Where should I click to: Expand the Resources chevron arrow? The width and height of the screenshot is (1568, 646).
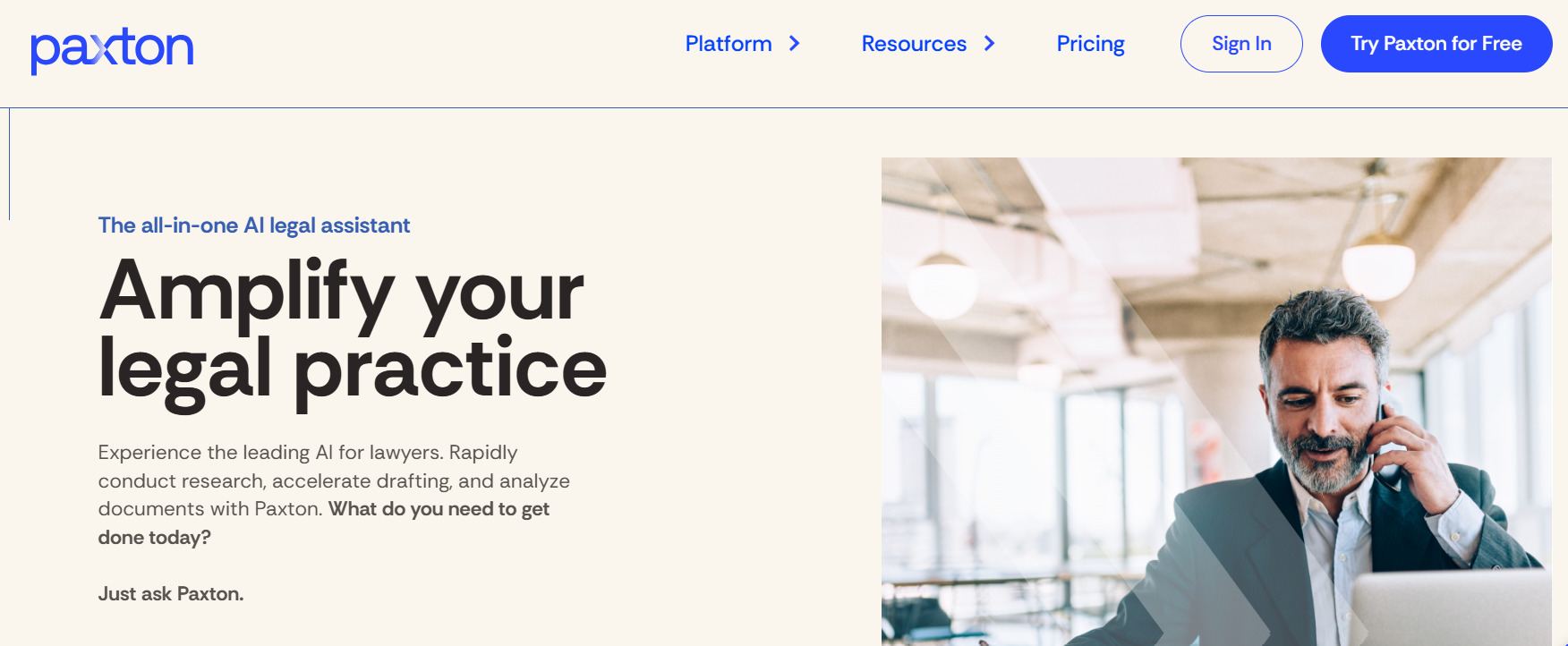989,44
